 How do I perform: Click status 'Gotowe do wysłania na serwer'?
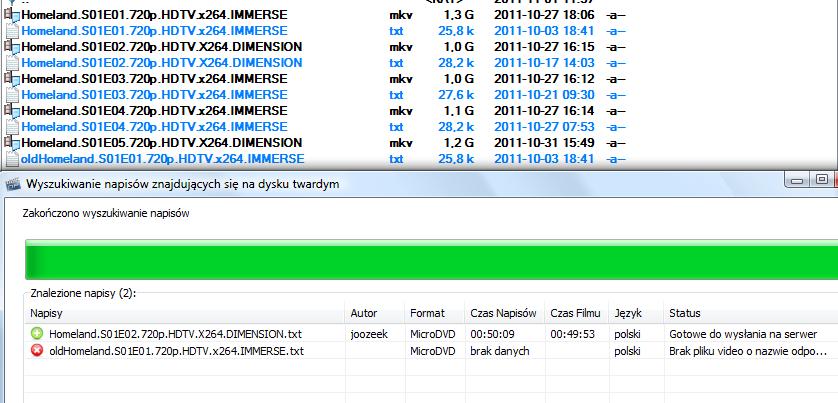point(743,335)
